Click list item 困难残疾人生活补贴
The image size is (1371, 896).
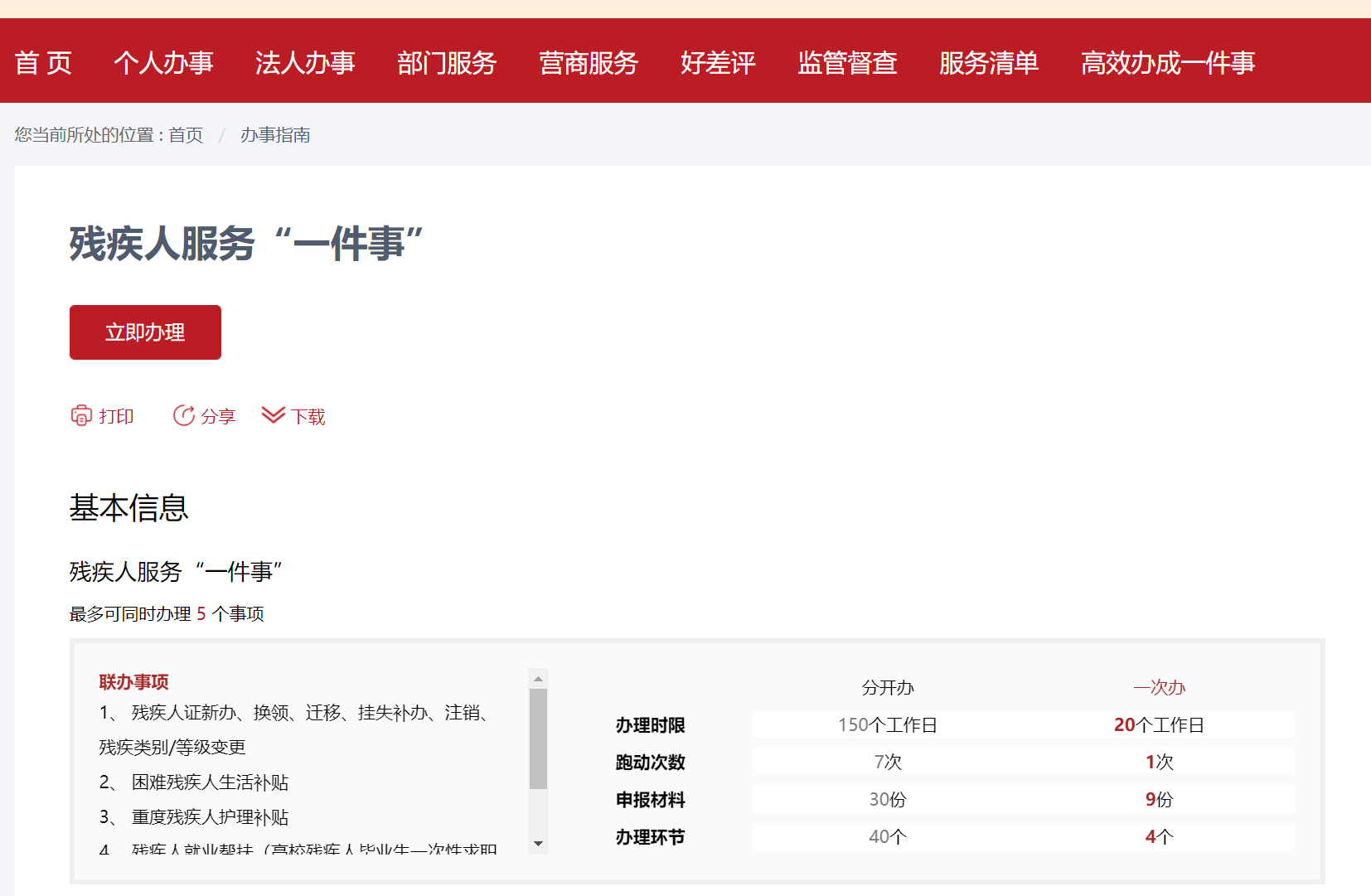tap(210, 782)
